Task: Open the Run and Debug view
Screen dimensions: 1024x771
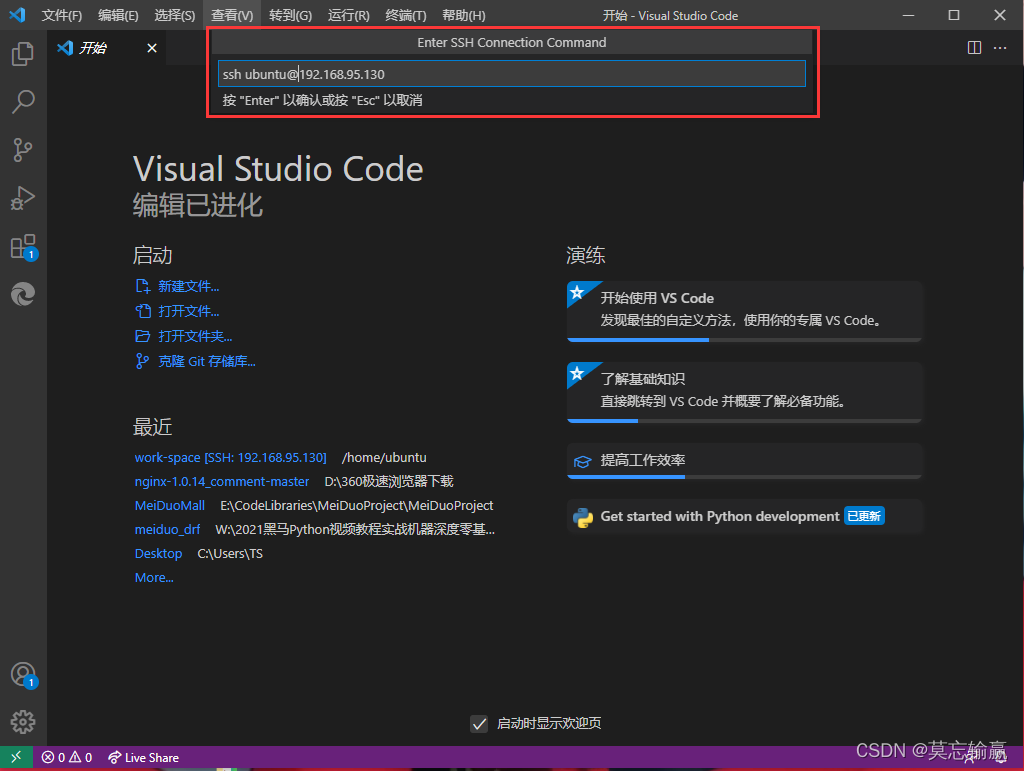Action: click(x=23, y=198)
